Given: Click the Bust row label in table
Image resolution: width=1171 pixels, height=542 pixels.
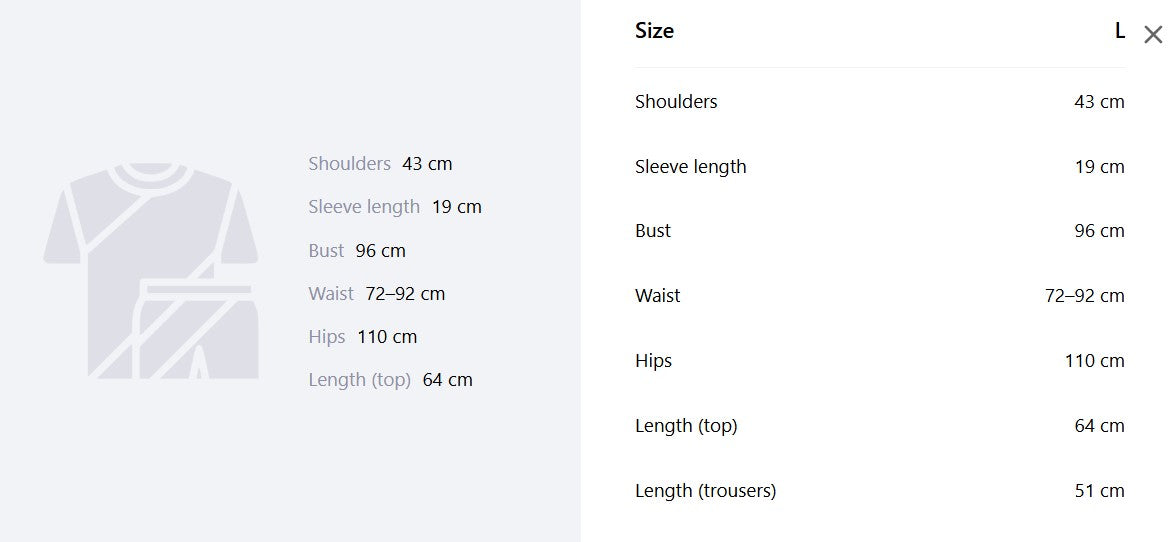Looking at the screenshot, I should coord(653,231).
